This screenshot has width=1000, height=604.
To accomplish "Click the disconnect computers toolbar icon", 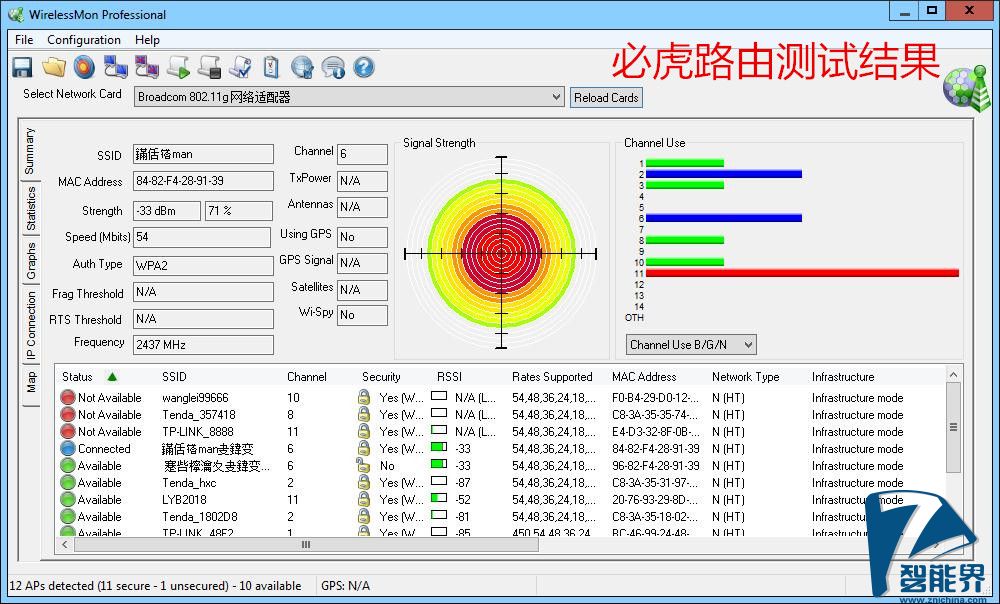I will click(147, 67).
